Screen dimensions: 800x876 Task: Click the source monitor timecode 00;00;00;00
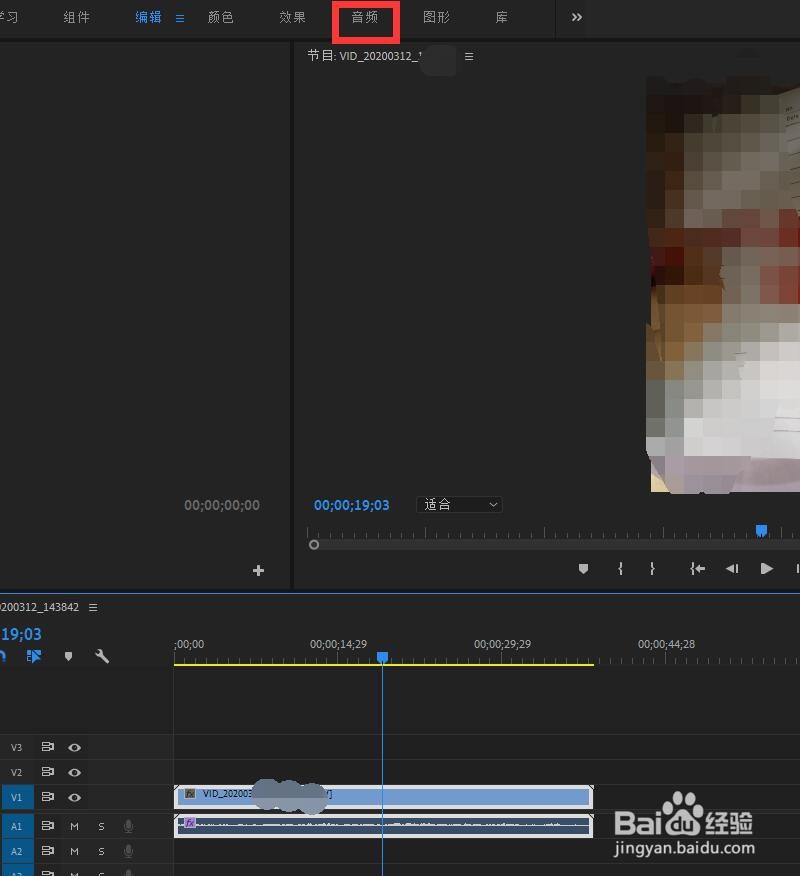[x=222, y=506]
